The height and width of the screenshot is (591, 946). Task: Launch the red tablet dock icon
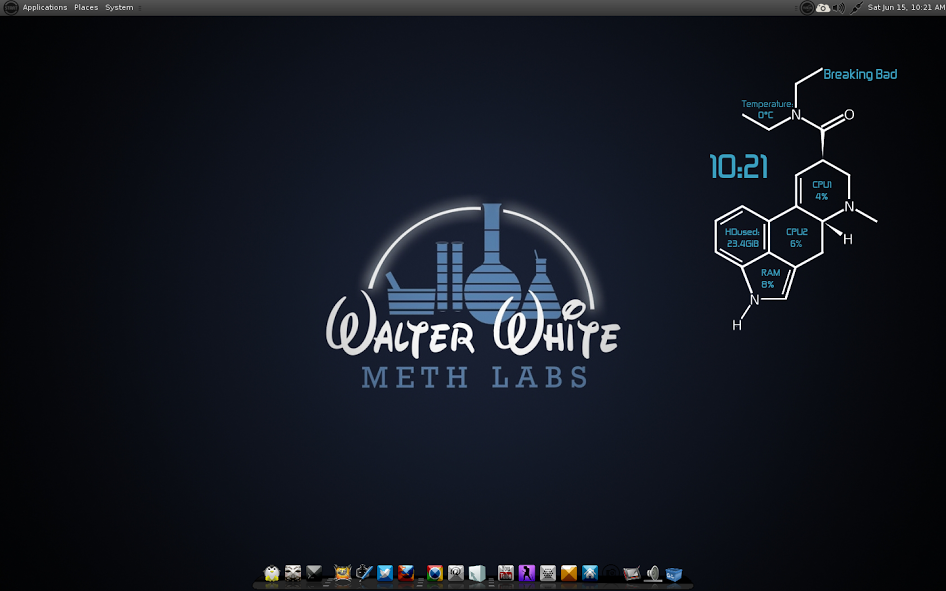(632, 572)
